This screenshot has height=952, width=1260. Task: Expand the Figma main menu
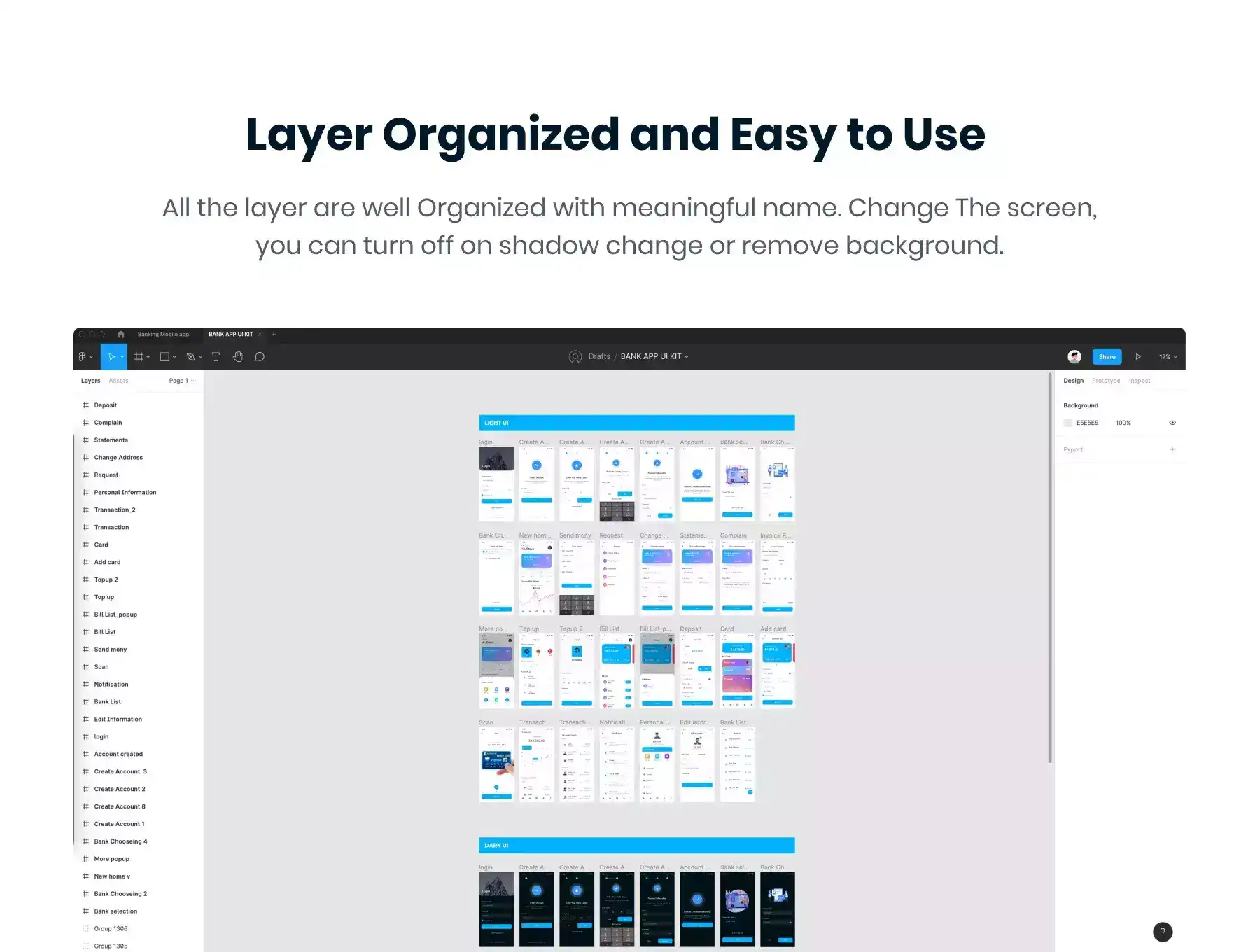85,357
